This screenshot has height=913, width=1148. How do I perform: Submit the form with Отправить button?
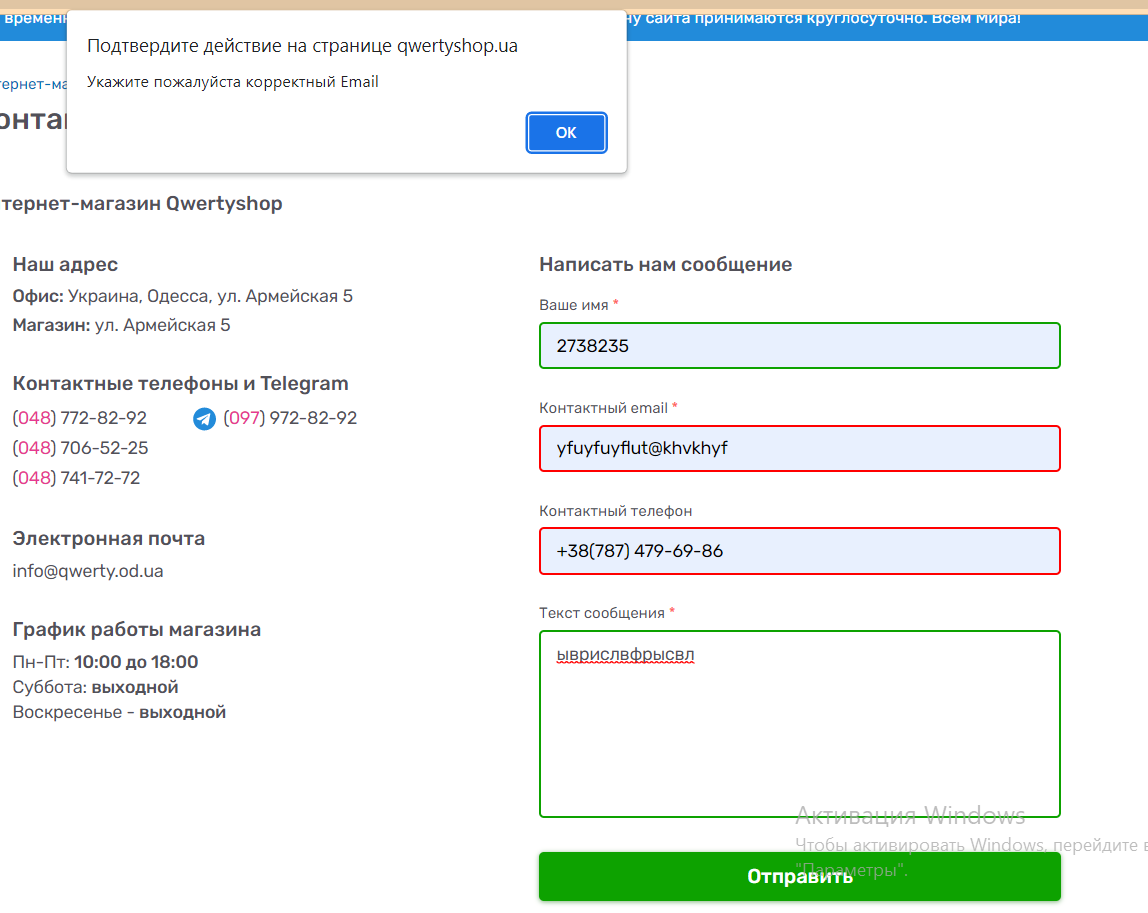(x=800, y=876)
